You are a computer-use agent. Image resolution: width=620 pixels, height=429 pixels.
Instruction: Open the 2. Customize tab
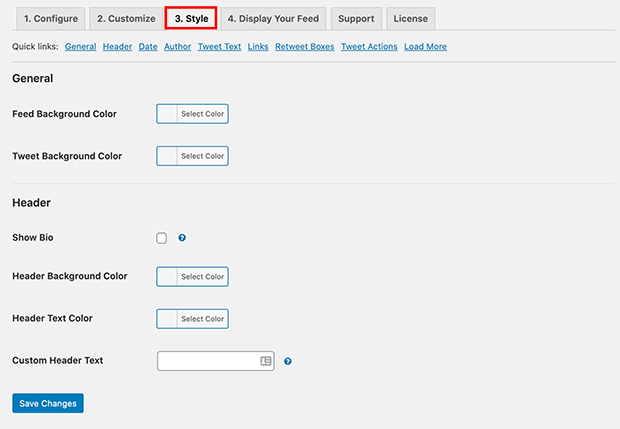point(126,19)
